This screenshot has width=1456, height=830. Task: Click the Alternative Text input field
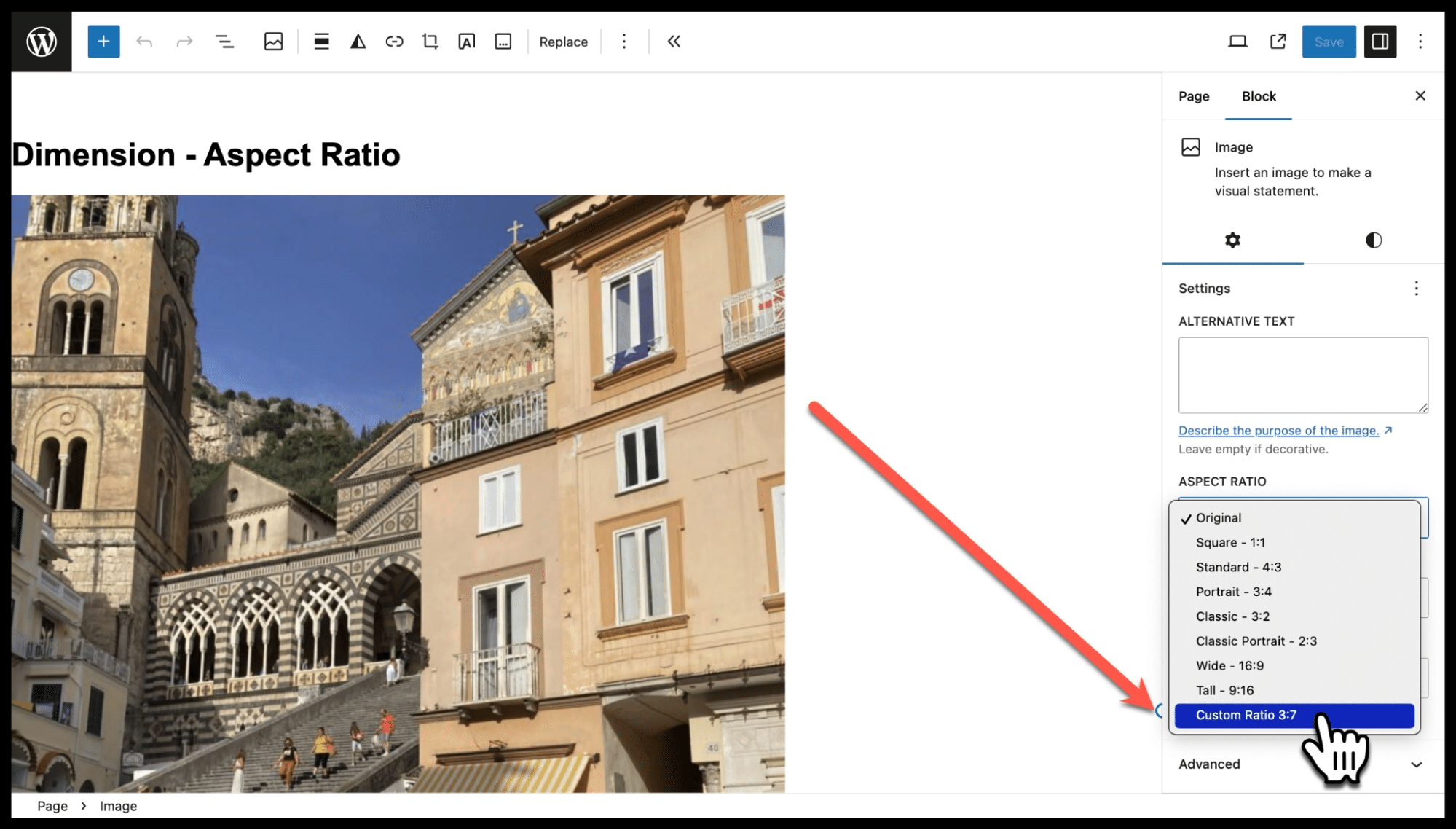[1301, 375]
